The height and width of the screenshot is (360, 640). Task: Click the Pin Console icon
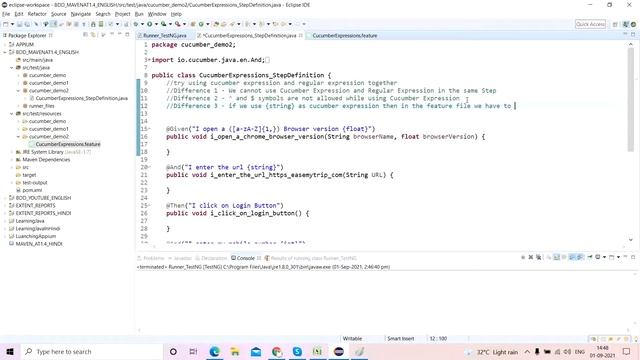pyautogui.click(x=589, y=257)
